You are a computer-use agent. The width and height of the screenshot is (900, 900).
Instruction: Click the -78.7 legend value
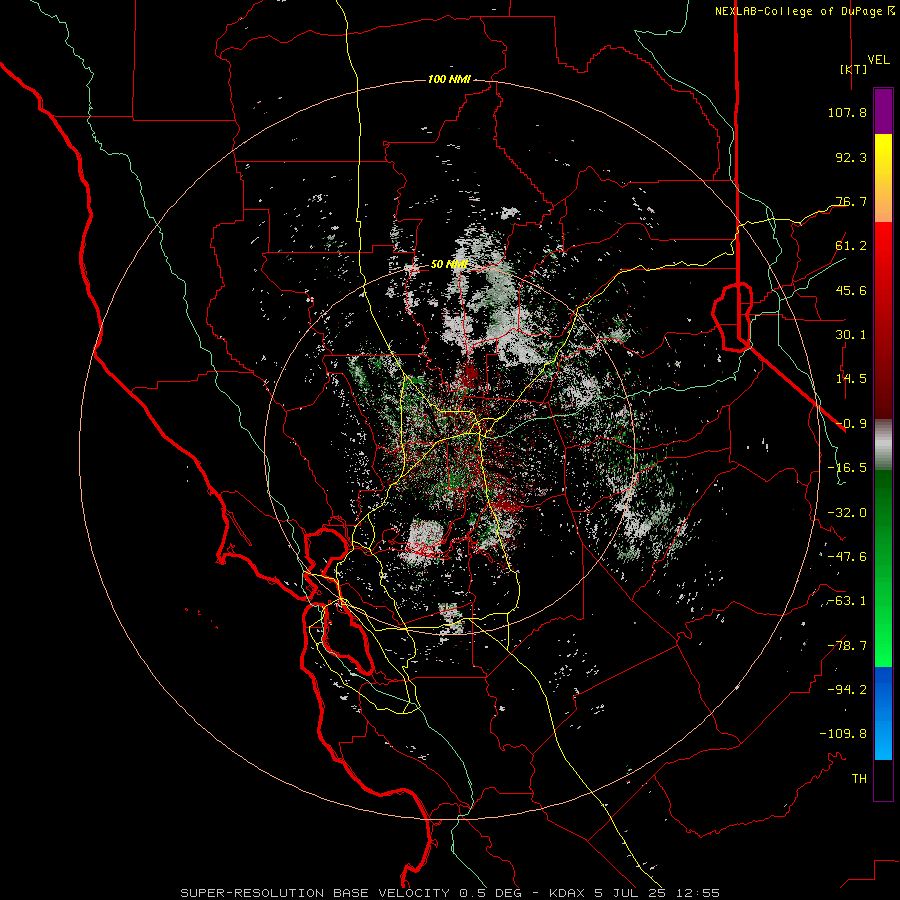click(847, 646)
